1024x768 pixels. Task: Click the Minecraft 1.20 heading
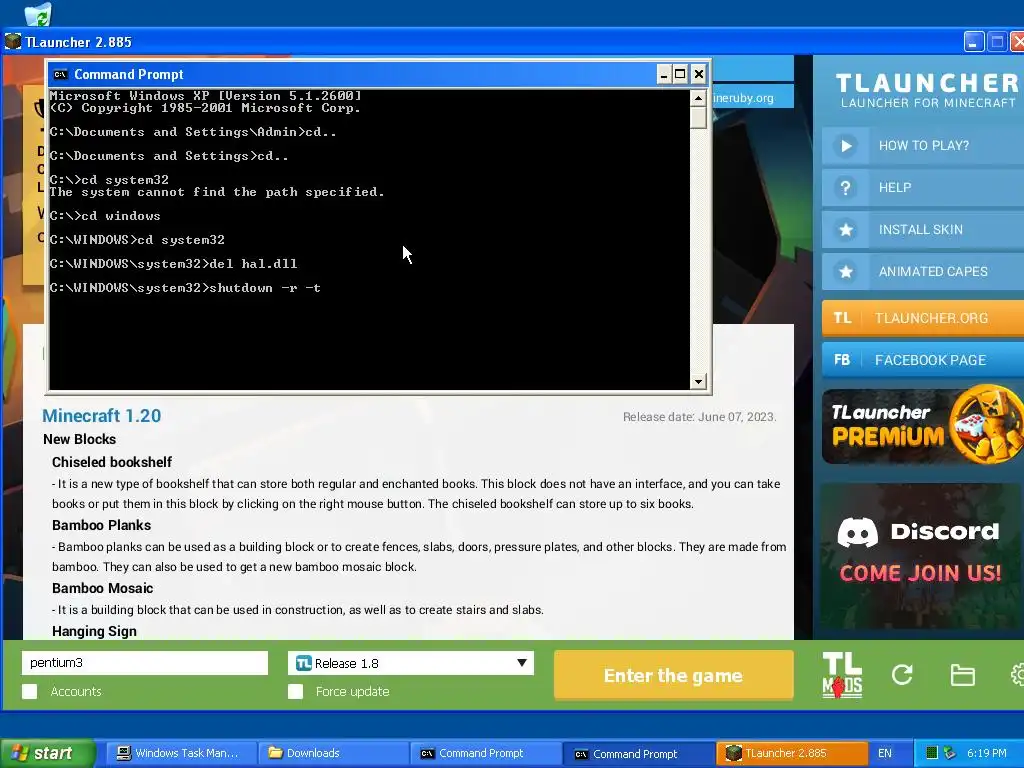click(x=101, y=416)
